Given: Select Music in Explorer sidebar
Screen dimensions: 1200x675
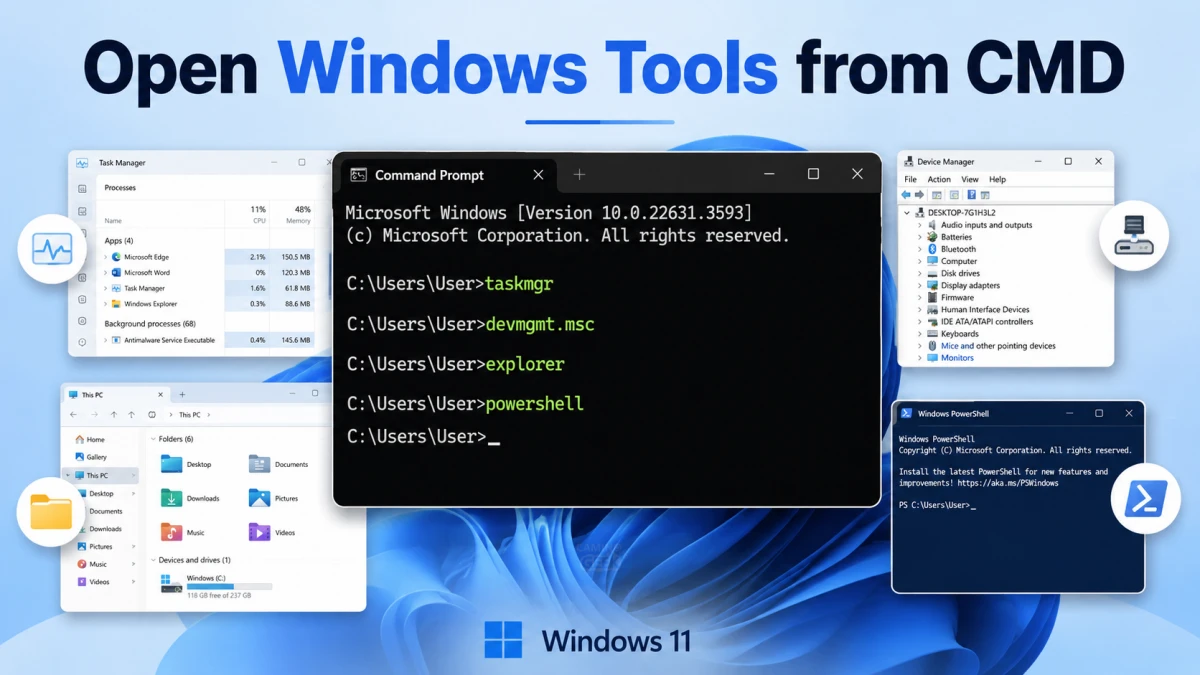Looking at the screenshot, I should tap(98, 564).
